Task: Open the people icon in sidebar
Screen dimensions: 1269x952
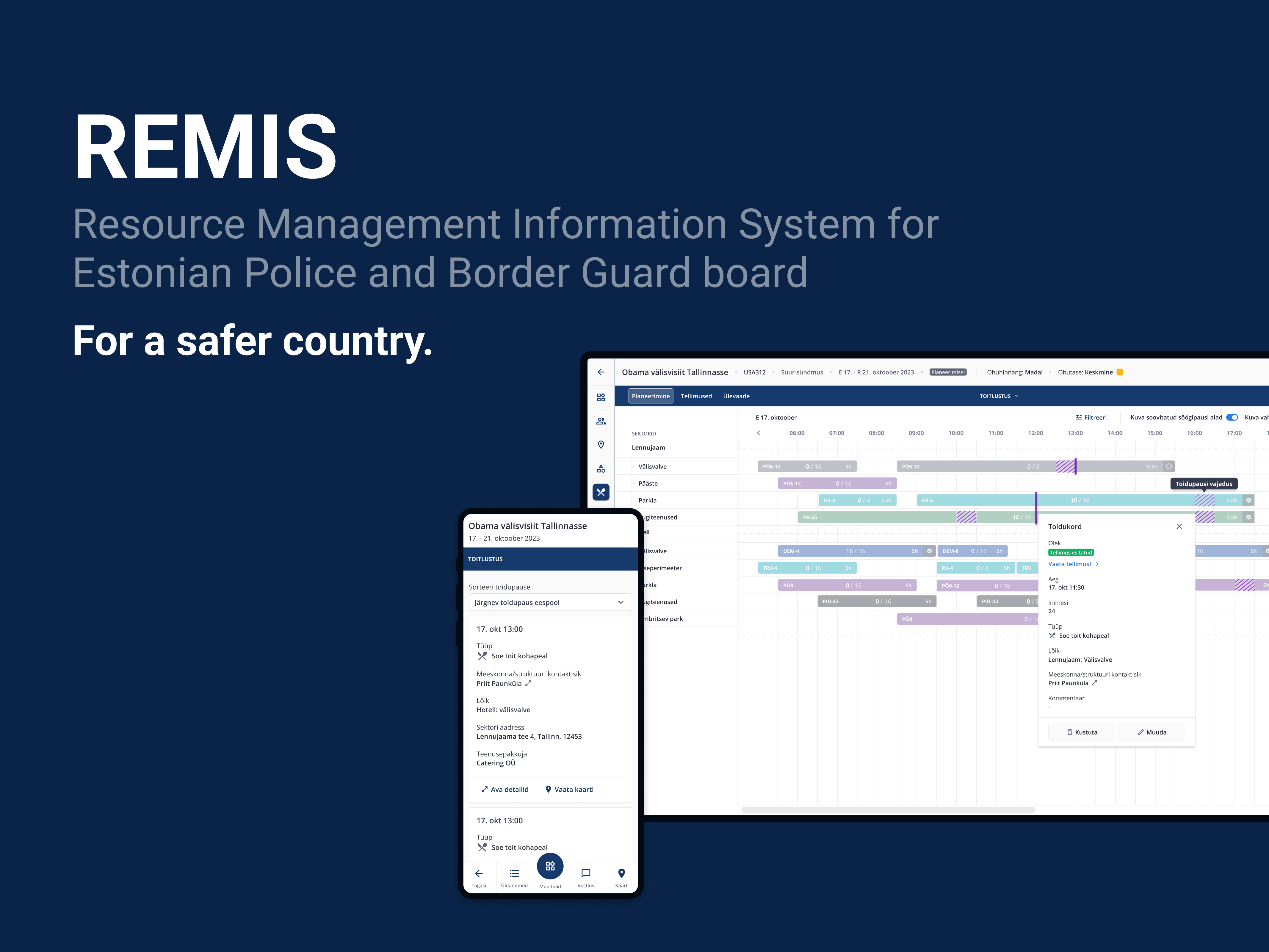Action: [601, 421]
